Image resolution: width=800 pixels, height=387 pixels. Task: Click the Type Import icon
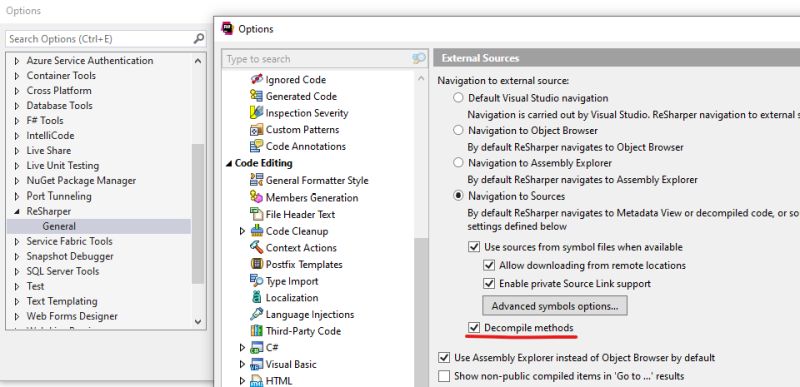click(x=257, y=281)
